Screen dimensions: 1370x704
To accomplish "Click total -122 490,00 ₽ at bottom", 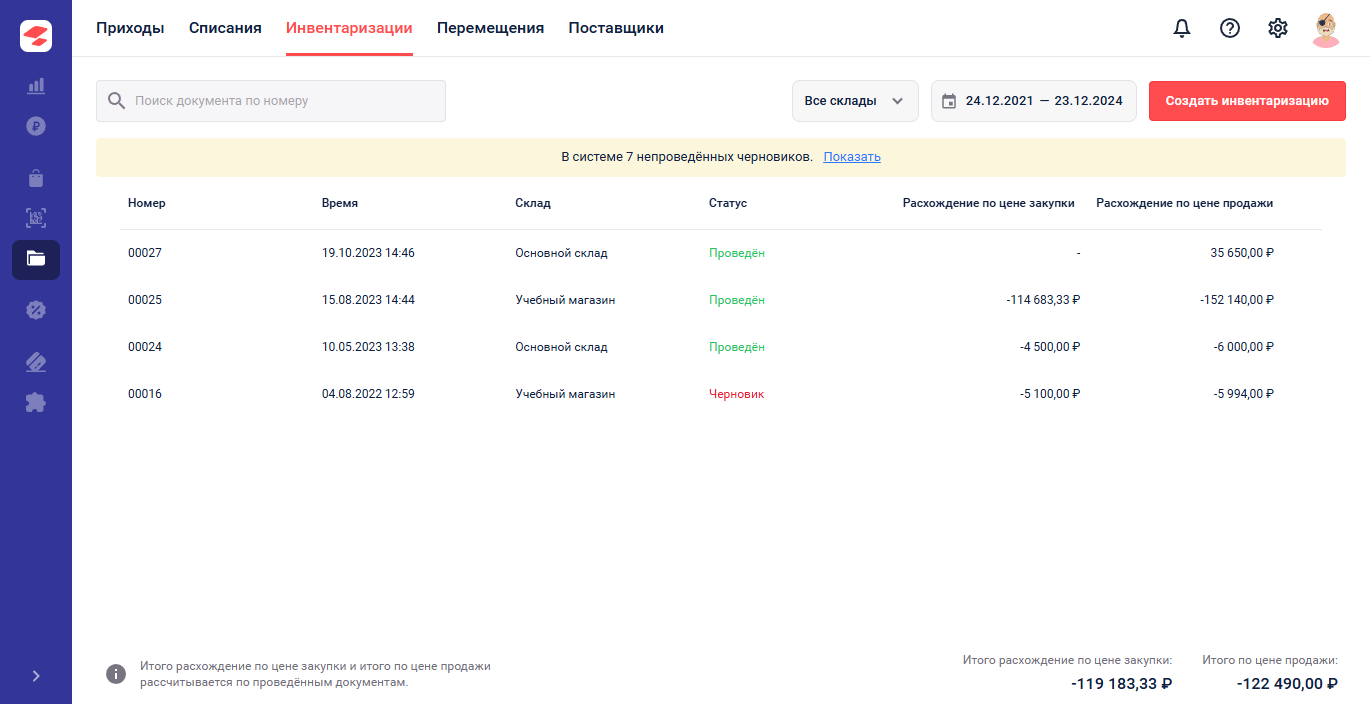I will coord(1287,684).
